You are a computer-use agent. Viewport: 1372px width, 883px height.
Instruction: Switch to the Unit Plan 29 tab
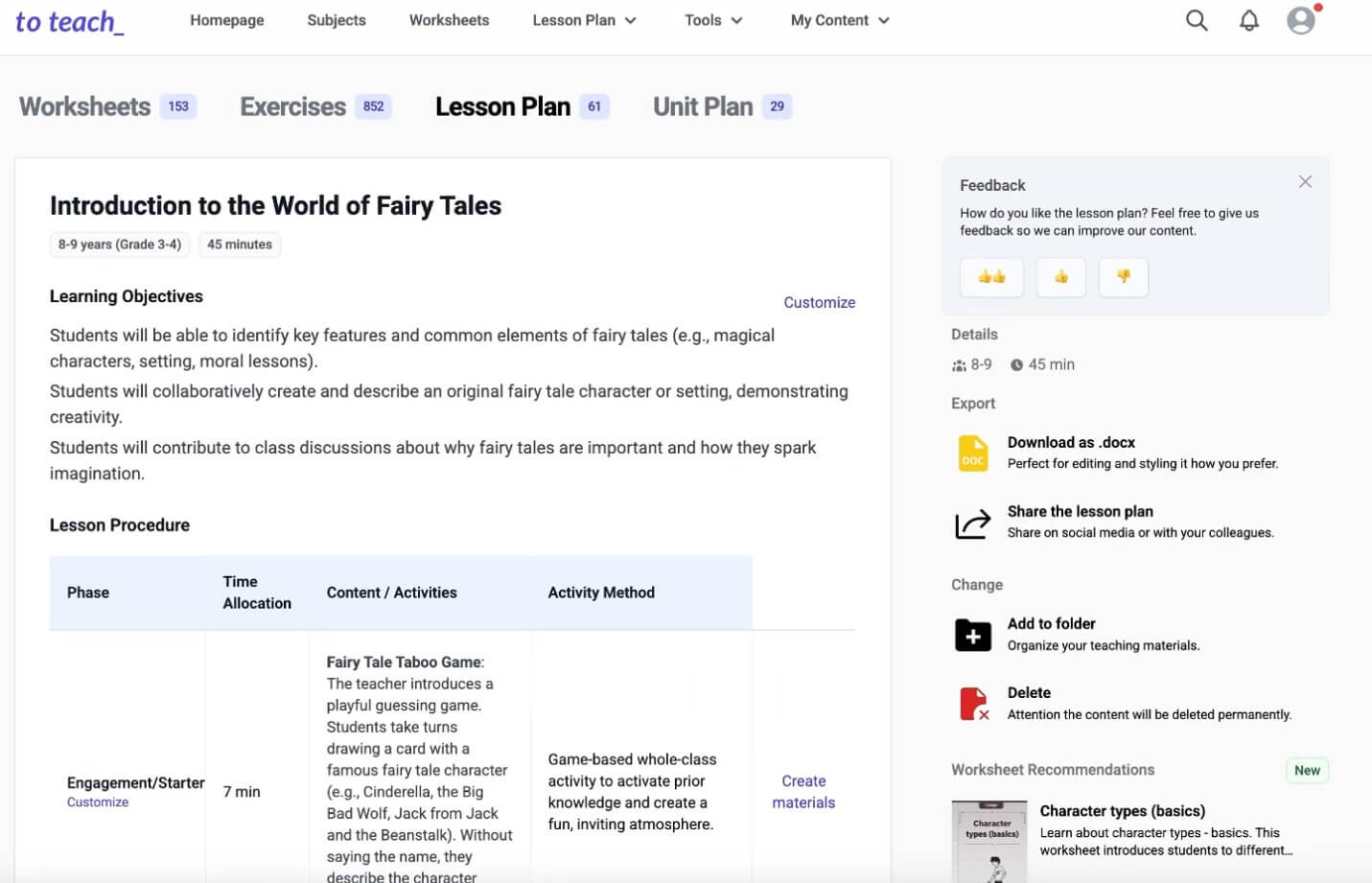(x=722, y=106)
